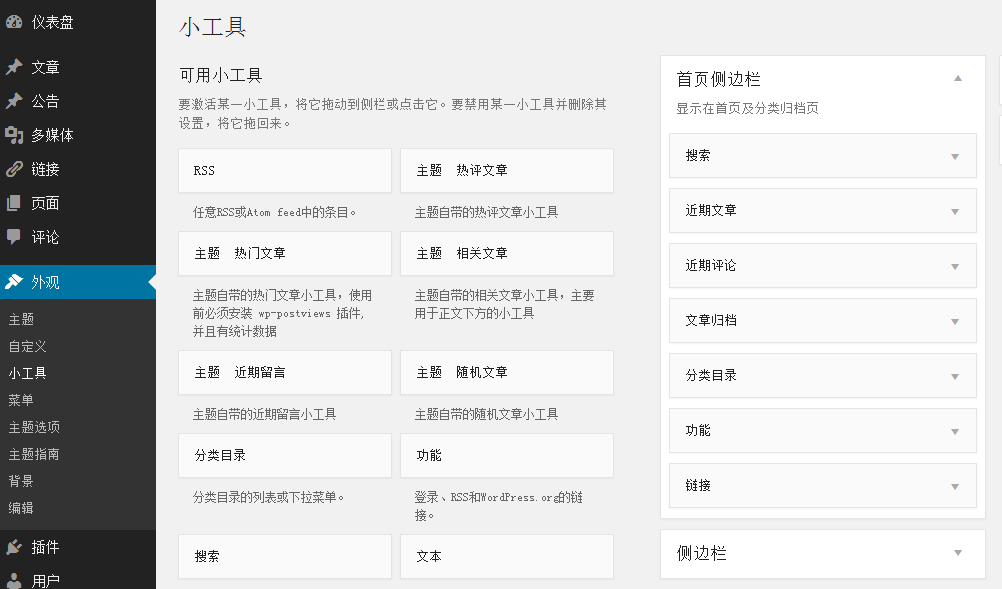Click the 文章 pushpin icon
Viewport: 1002px width, 589px height.
pyautogui.click(x=14, y=68)
